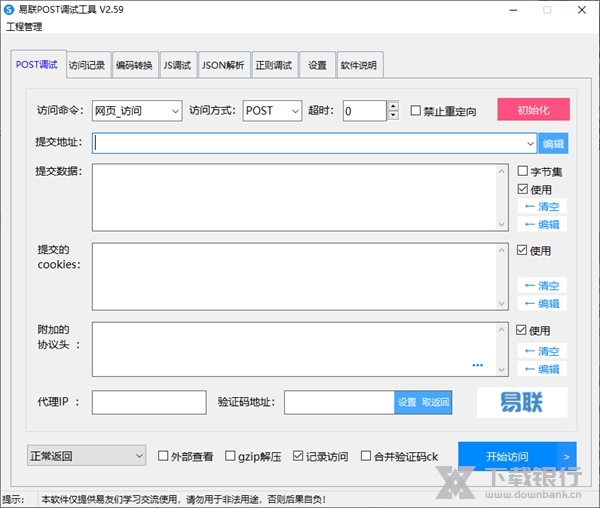Click 编辑 button next to 提交地址
600x508 pixels.
553,144
